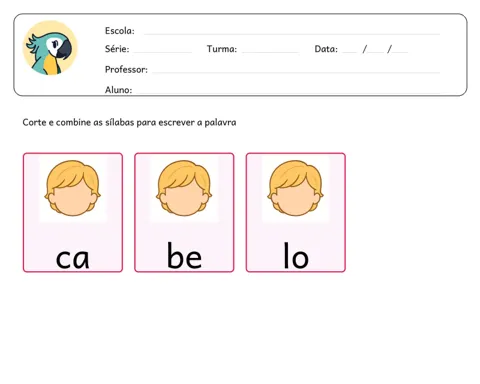
Task: Click the hair image above 'ca'
Action: click(x=73, y=188)
